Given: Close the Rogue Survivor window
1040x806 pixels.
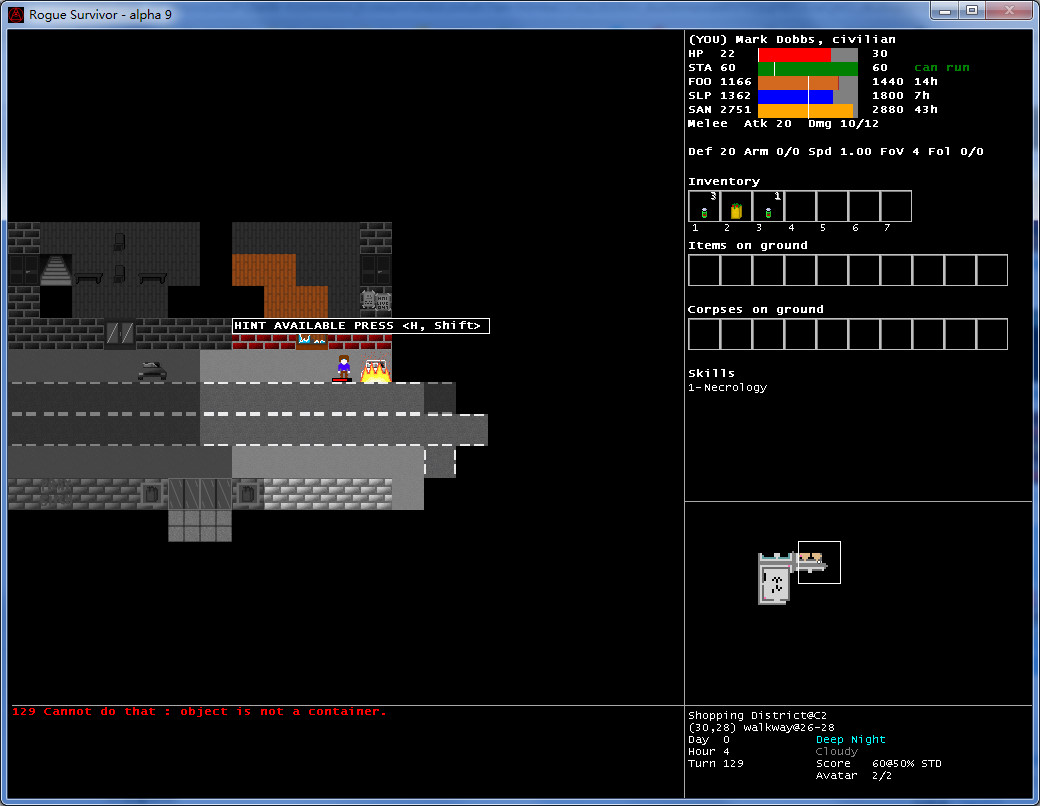Looking at the screenshot, I should [x=1009, y=11].
